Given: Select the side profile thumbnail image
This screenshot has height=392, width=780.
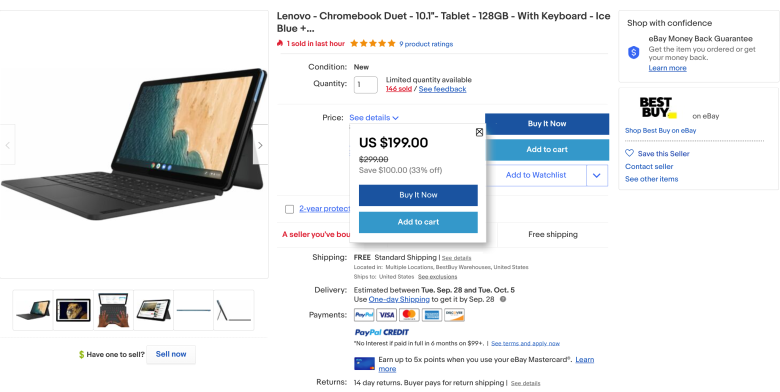Looking at the screenshot, I should [x=234, y=310].
